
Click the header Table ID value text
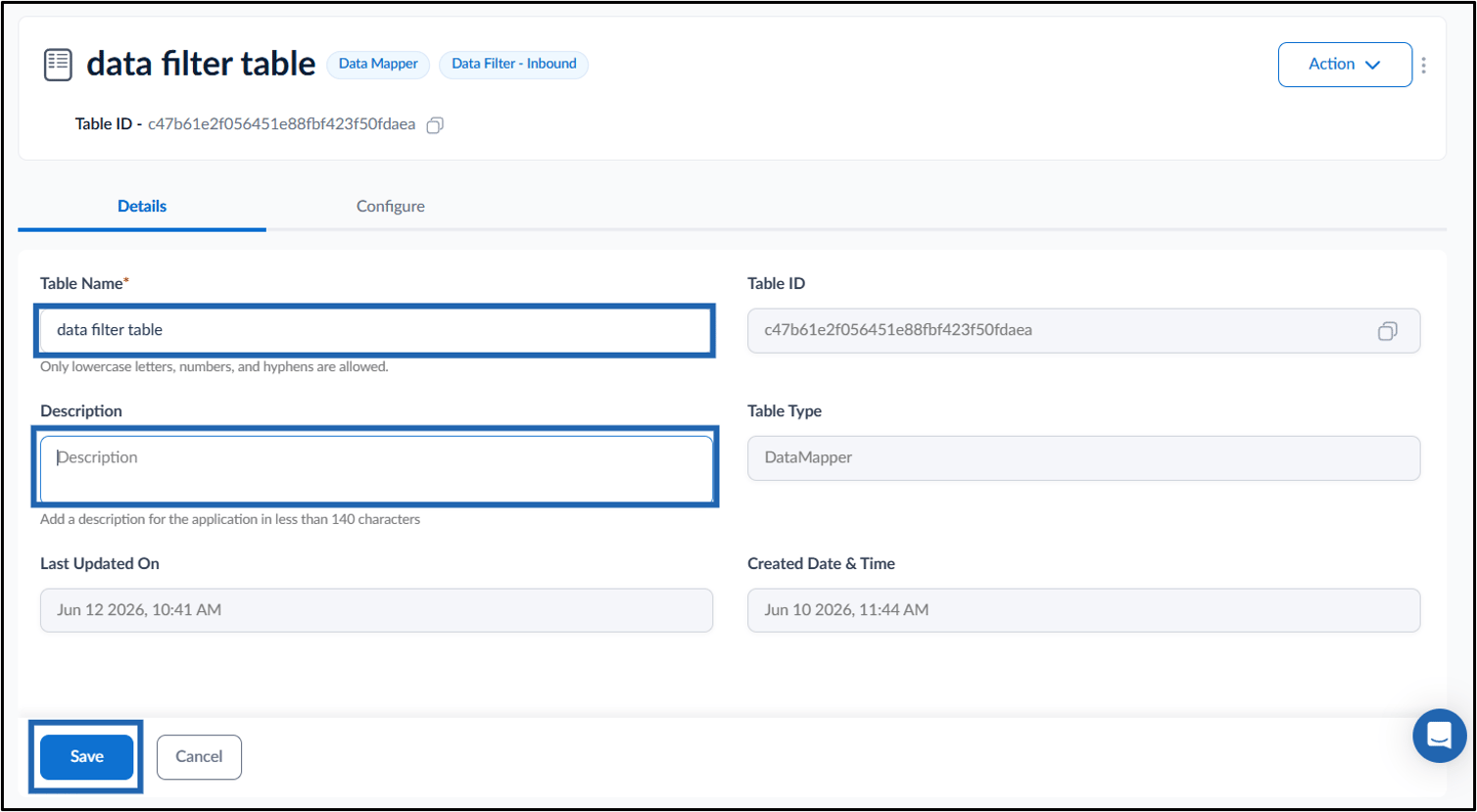pyautogui.click(x=281, y=124)
